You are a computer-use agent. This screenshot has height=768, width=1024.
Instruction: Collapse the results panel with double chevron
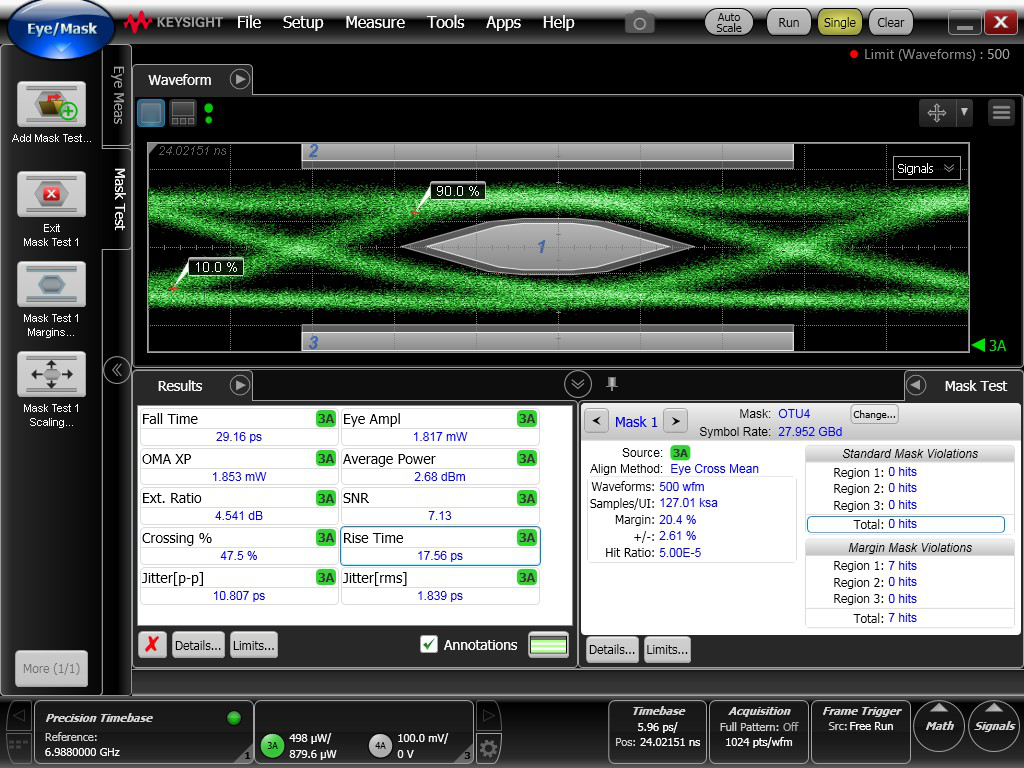577,384
